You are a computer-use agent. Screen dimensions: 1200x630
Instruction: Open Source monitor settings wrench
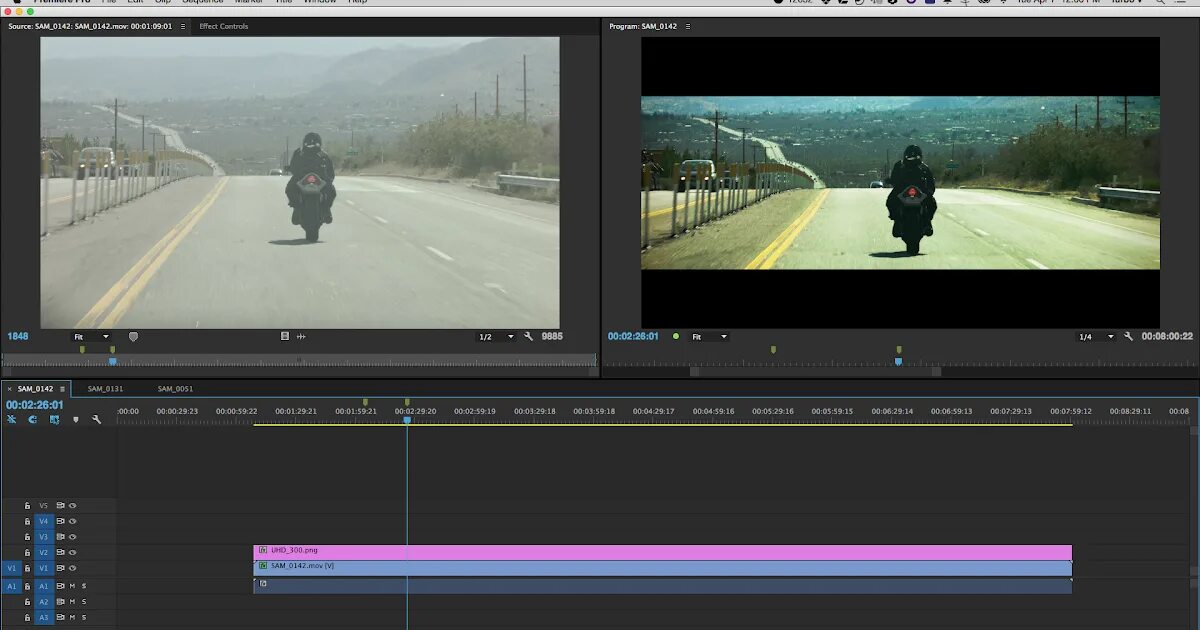click(529, 337)
